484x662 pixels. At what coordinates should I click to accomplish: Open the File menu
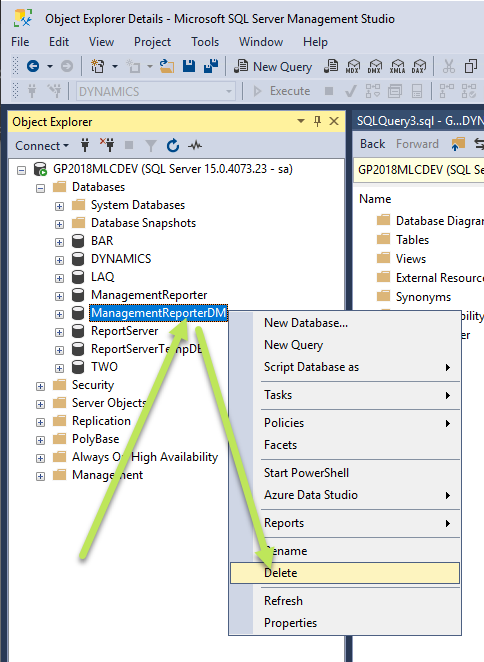20,42
